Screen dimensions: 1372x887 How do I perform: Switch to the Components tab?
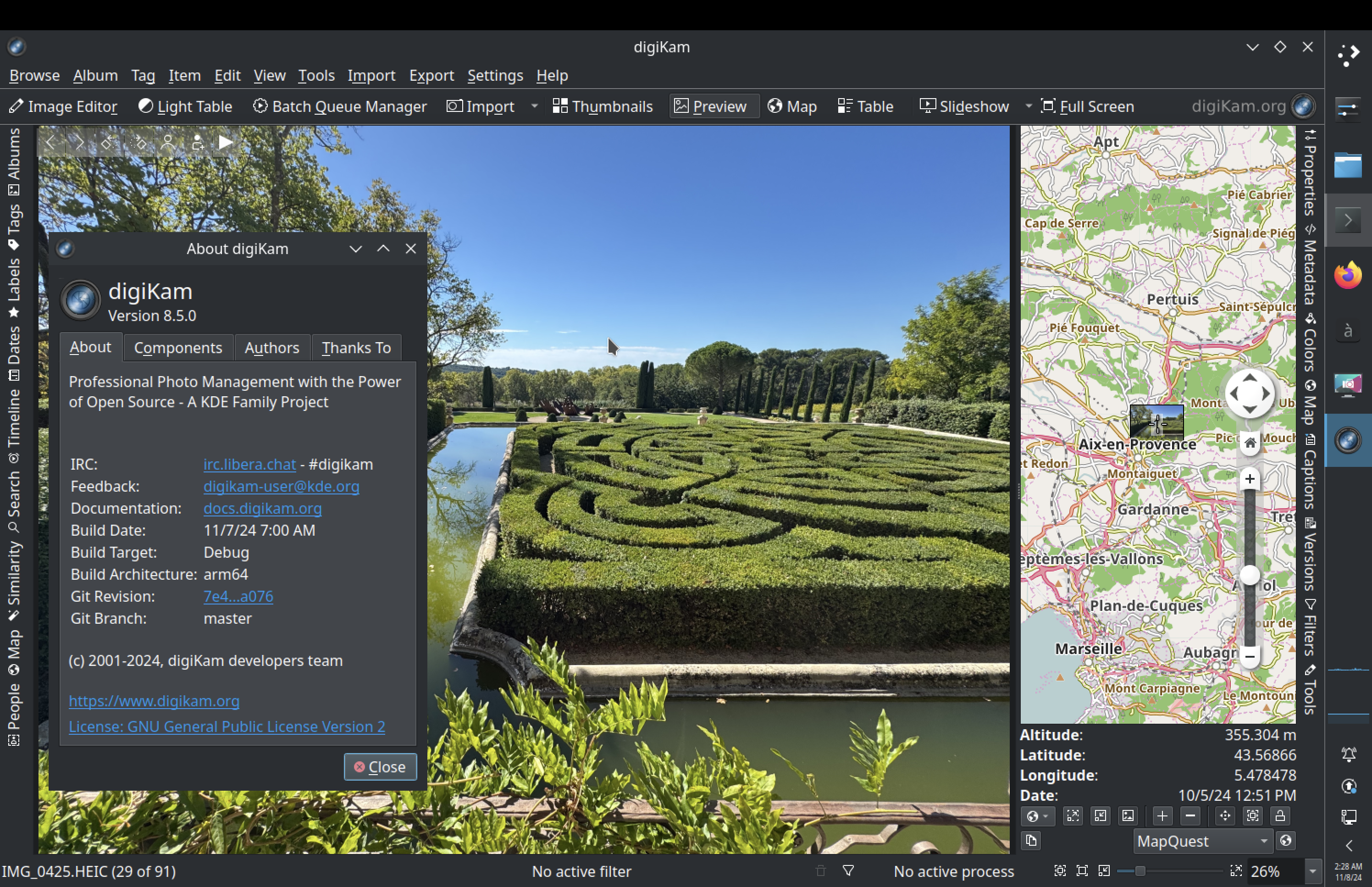click(178, 348)
